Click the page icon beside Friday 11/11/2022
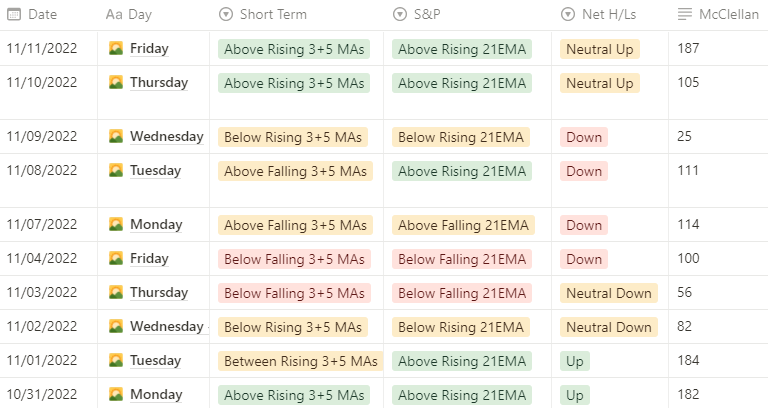The image size is (768, 408). [x=116, y=49]
